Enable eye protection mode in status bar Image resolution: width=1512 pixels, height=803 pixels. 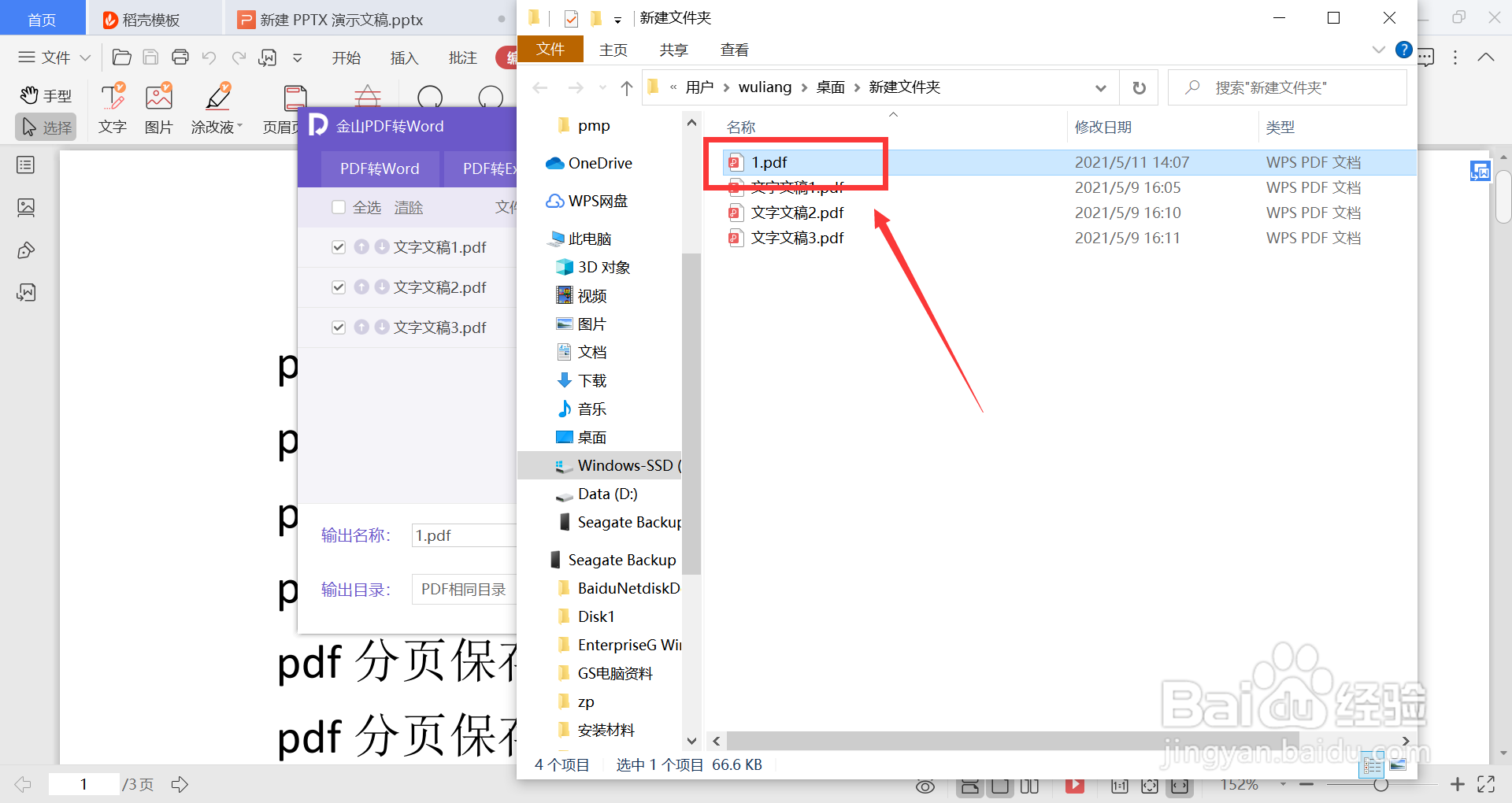pyautogui.click(x=925, y=785)
